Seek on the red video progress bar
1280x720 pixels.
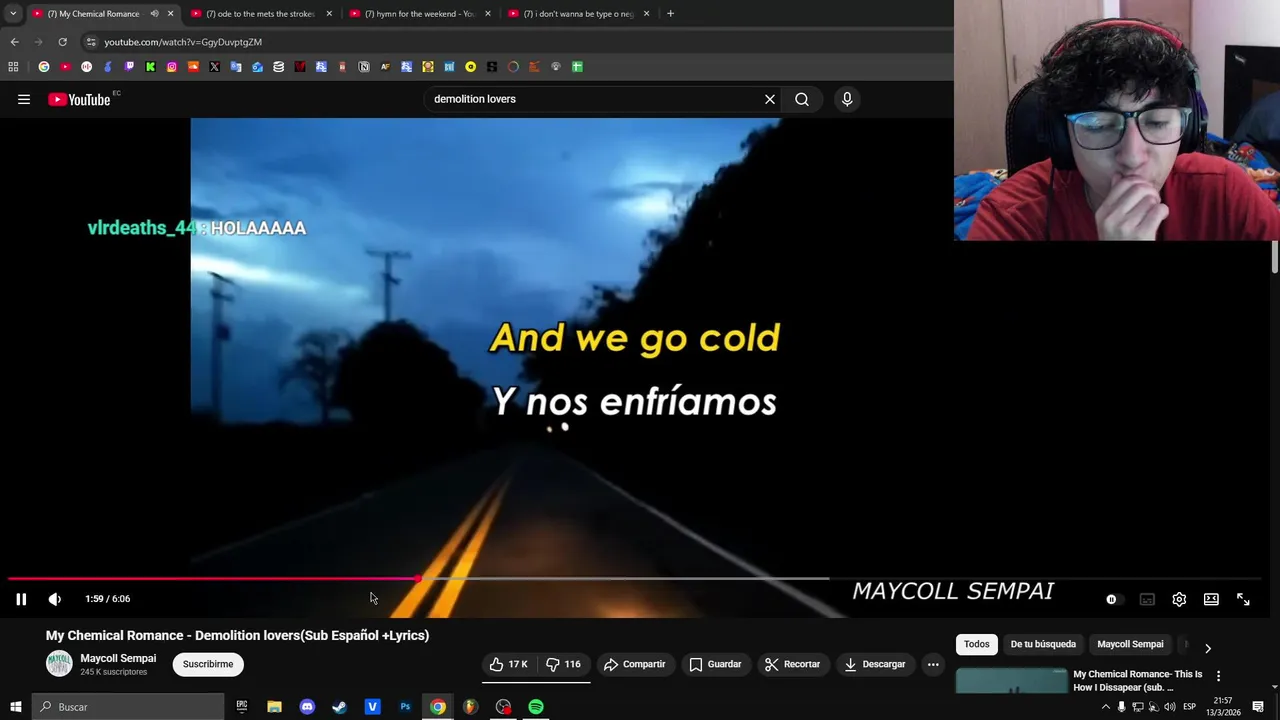coord(212,578)
